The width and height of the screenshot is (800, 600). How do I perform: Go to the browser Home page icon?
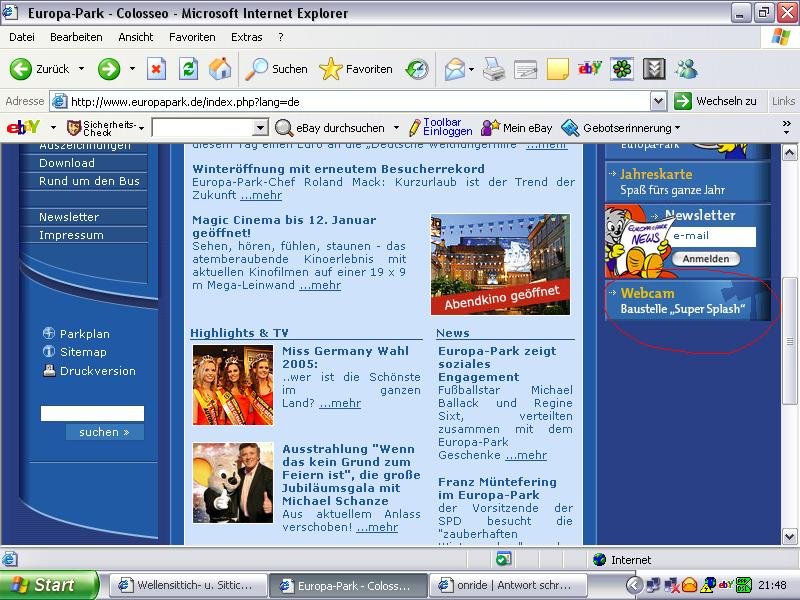pyautogui.click(x=219, y=69)
